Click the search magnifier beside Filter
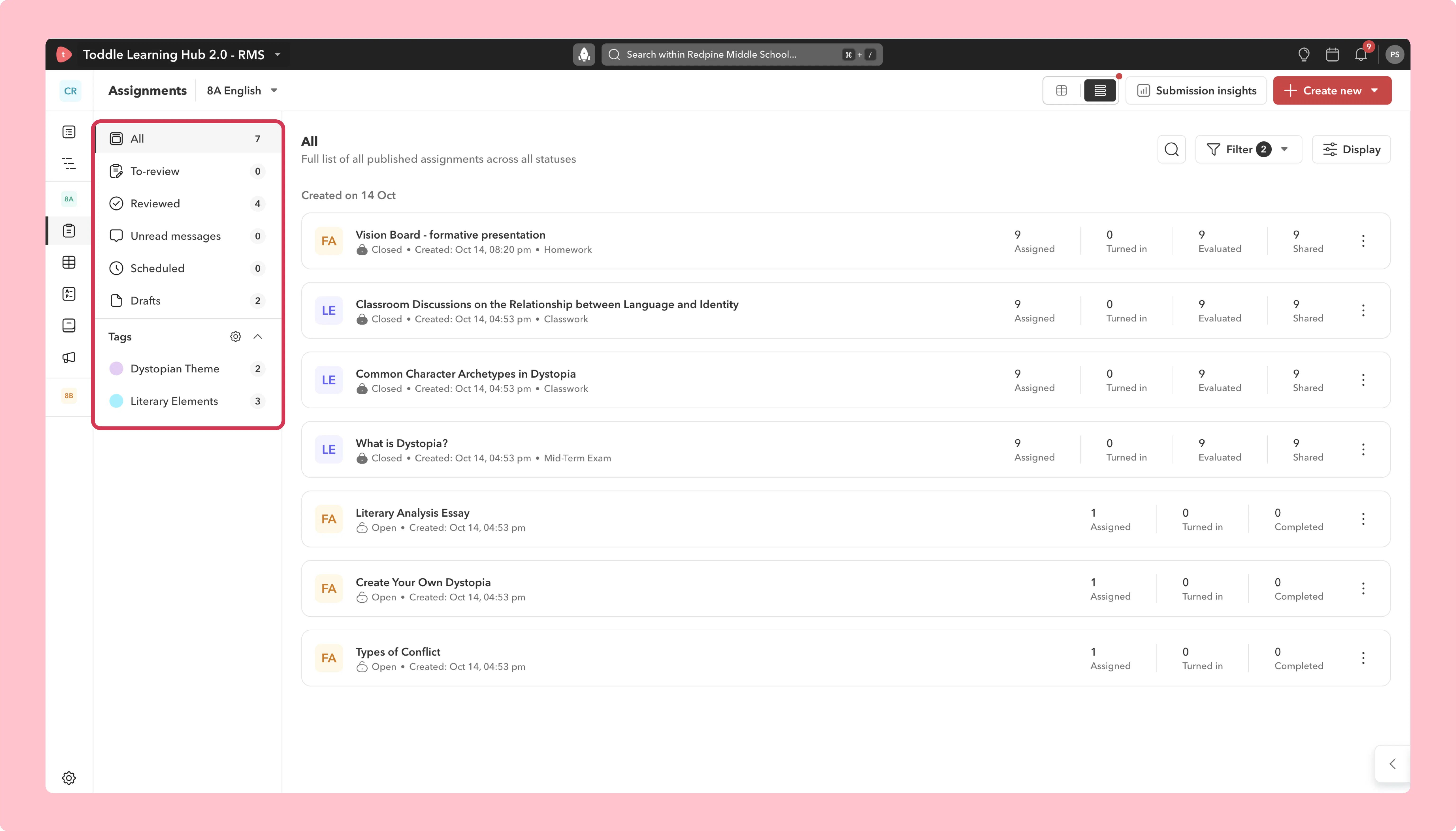This screenshot has width=1456, height=831. [x=1171, y=149]
